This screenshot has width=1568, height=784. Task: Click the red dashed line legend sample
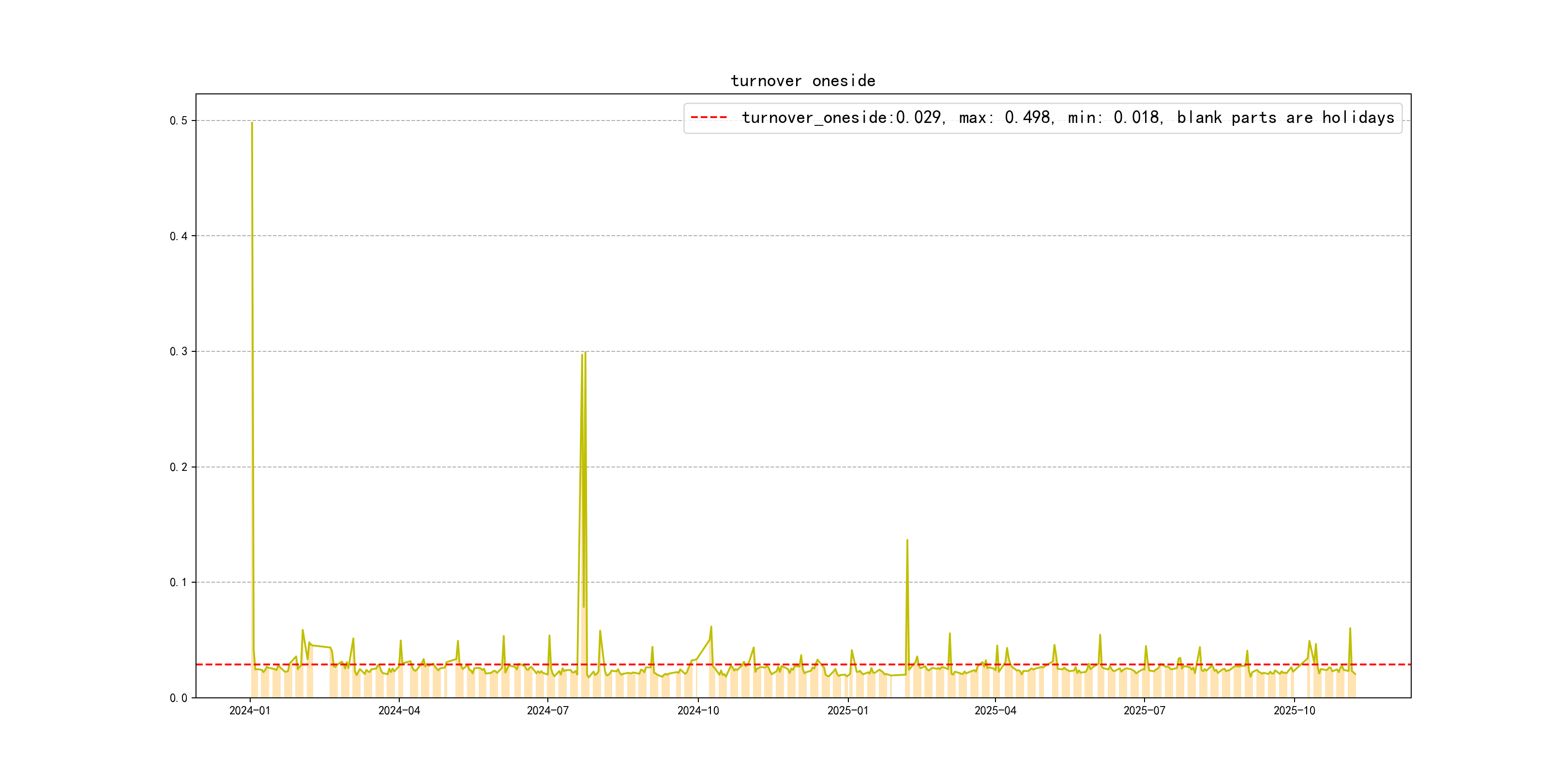709,118
